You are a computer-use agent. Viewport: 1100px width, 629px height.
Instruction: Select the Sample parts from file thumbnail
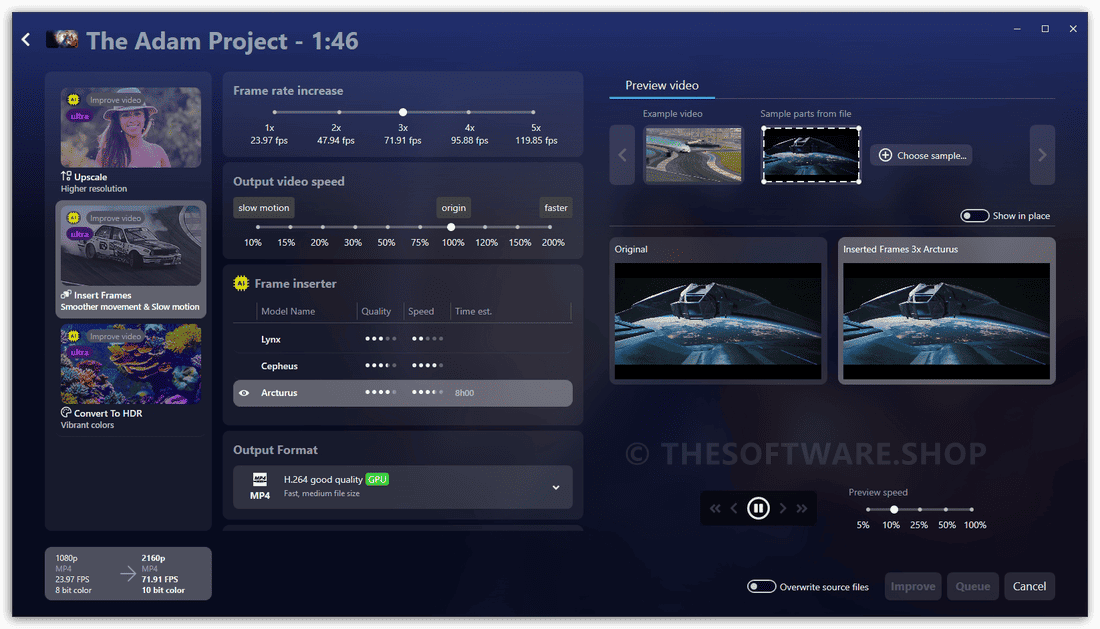pos(811,155)
